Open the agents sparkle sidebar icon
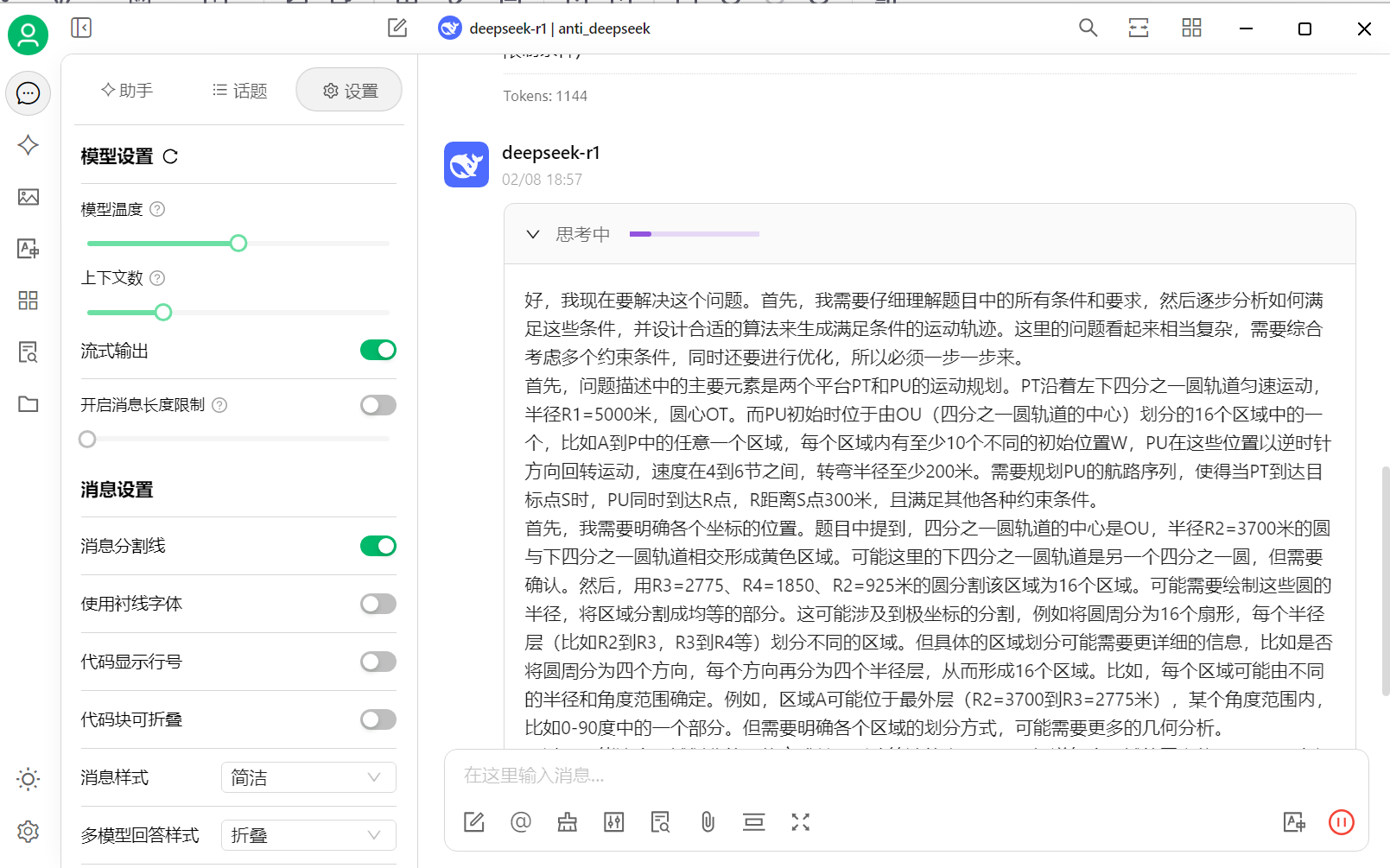This screenshot has height=868, width=1390. pyautogui.click(x=29, y=145)
